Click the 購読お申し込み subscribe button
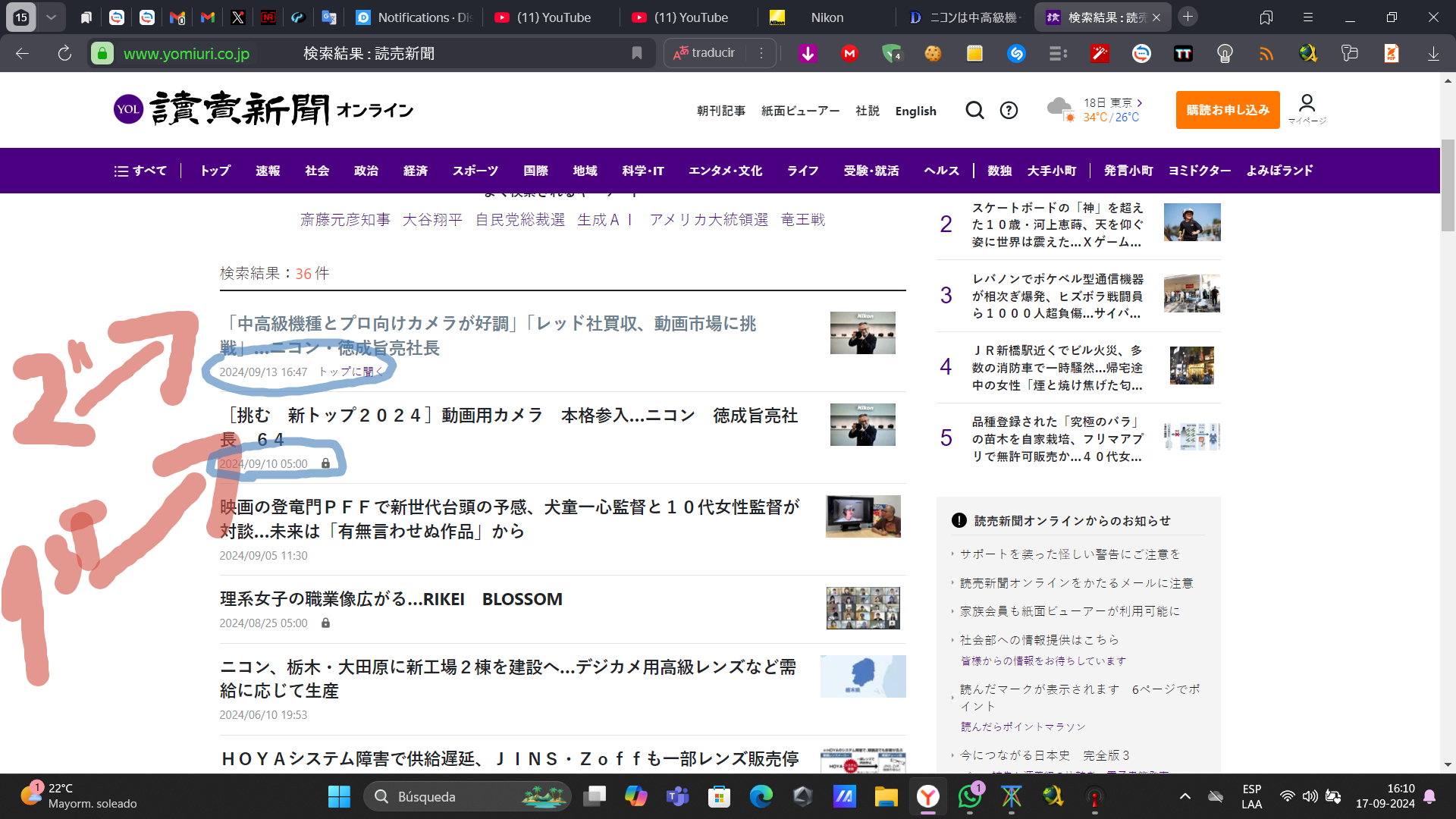The height and width of the screenshot is (819, 1456). (x=1228, y=110)
